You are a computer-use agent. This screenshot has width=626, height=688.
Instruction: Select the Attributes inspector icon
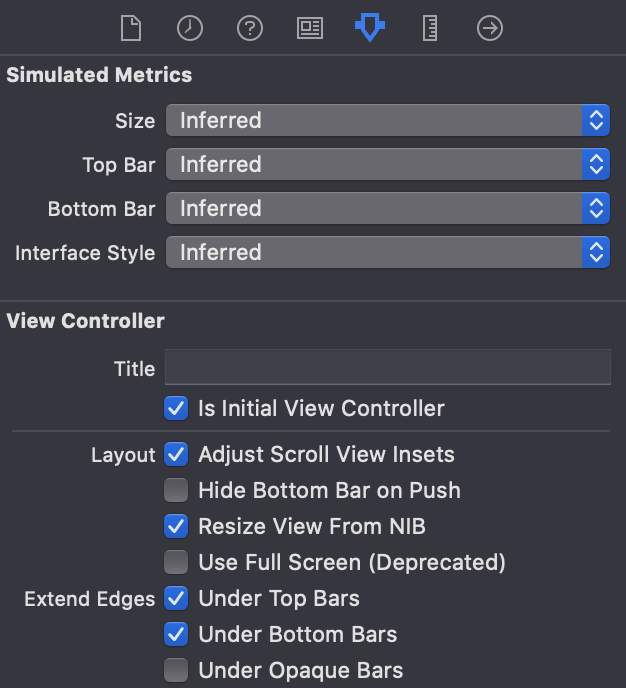(x=370, y=27)
